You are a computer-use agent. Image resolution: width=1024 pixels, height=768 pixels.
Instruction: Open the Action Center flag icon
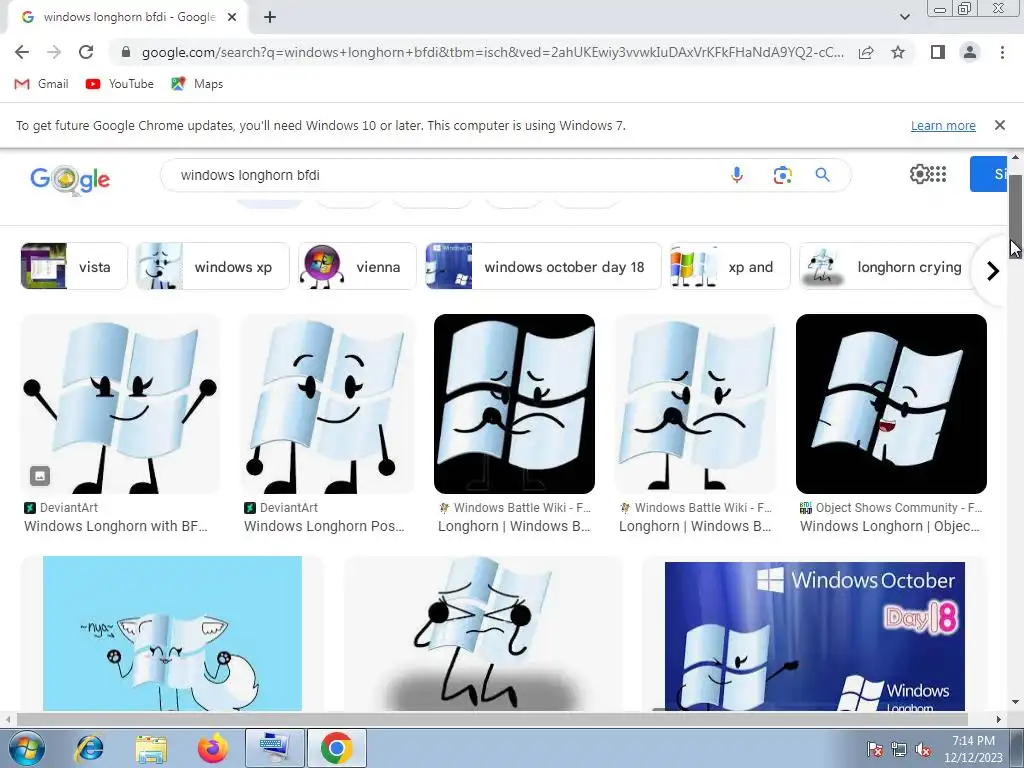pyautogui.click(x=874, y=749)
